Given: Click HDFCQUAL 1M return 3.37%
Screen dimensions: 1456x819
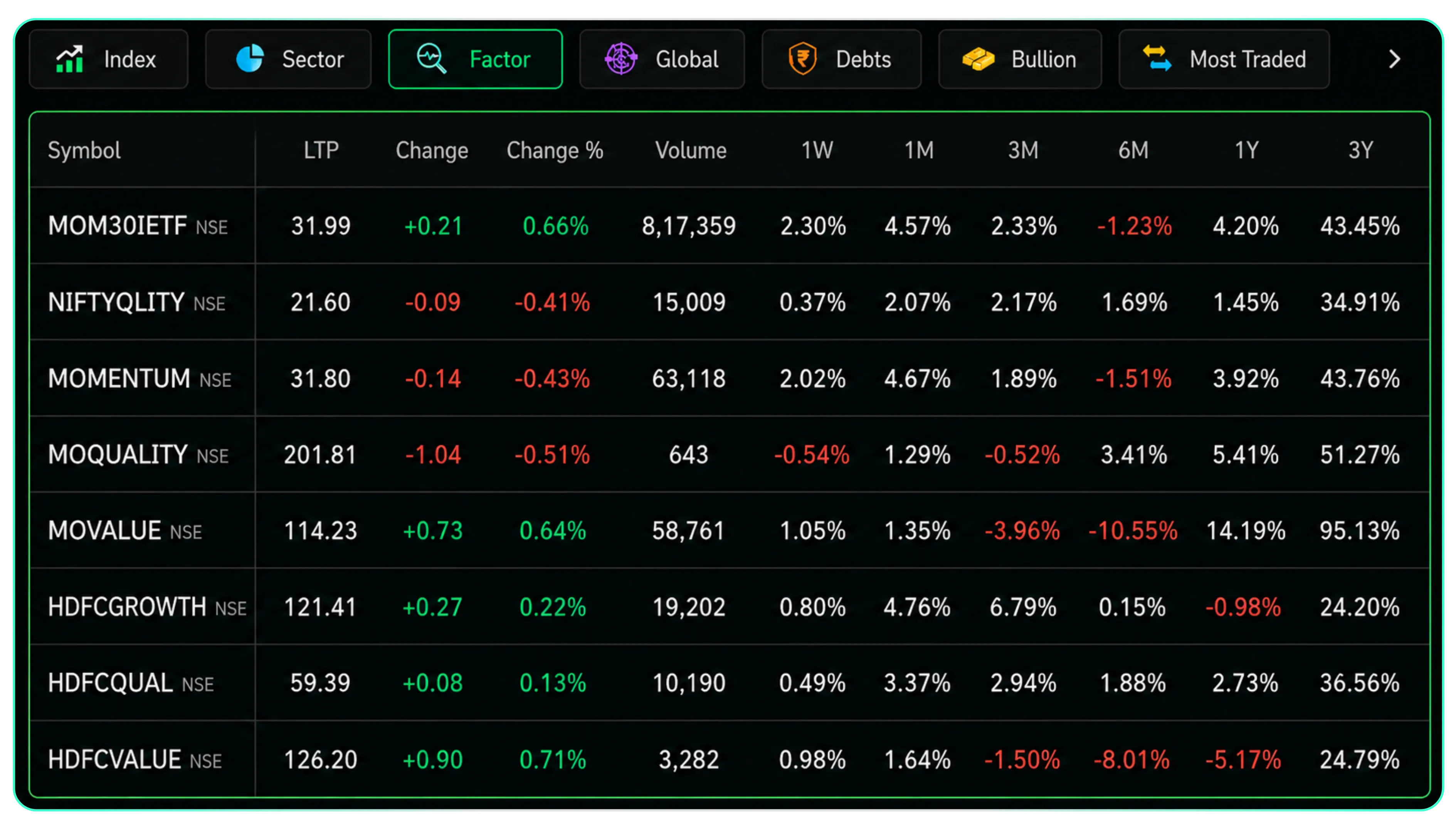Looking at the screenshot, I should pyautogui.click(x=917, y=683).
